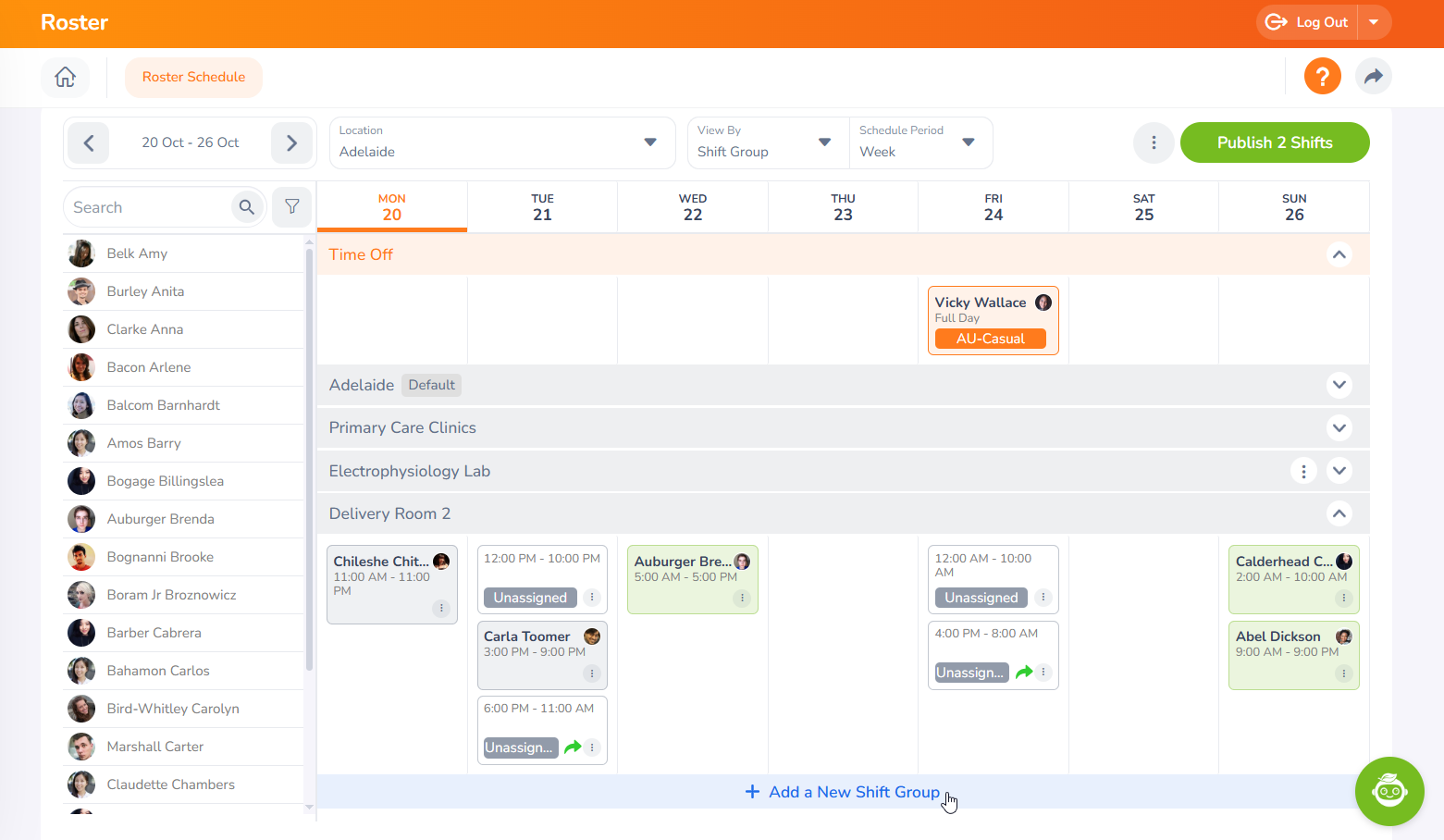The width and height of the screenshot is (1444, 840).
Task: Open the Schedule Period dropdown
Action: 919,142
